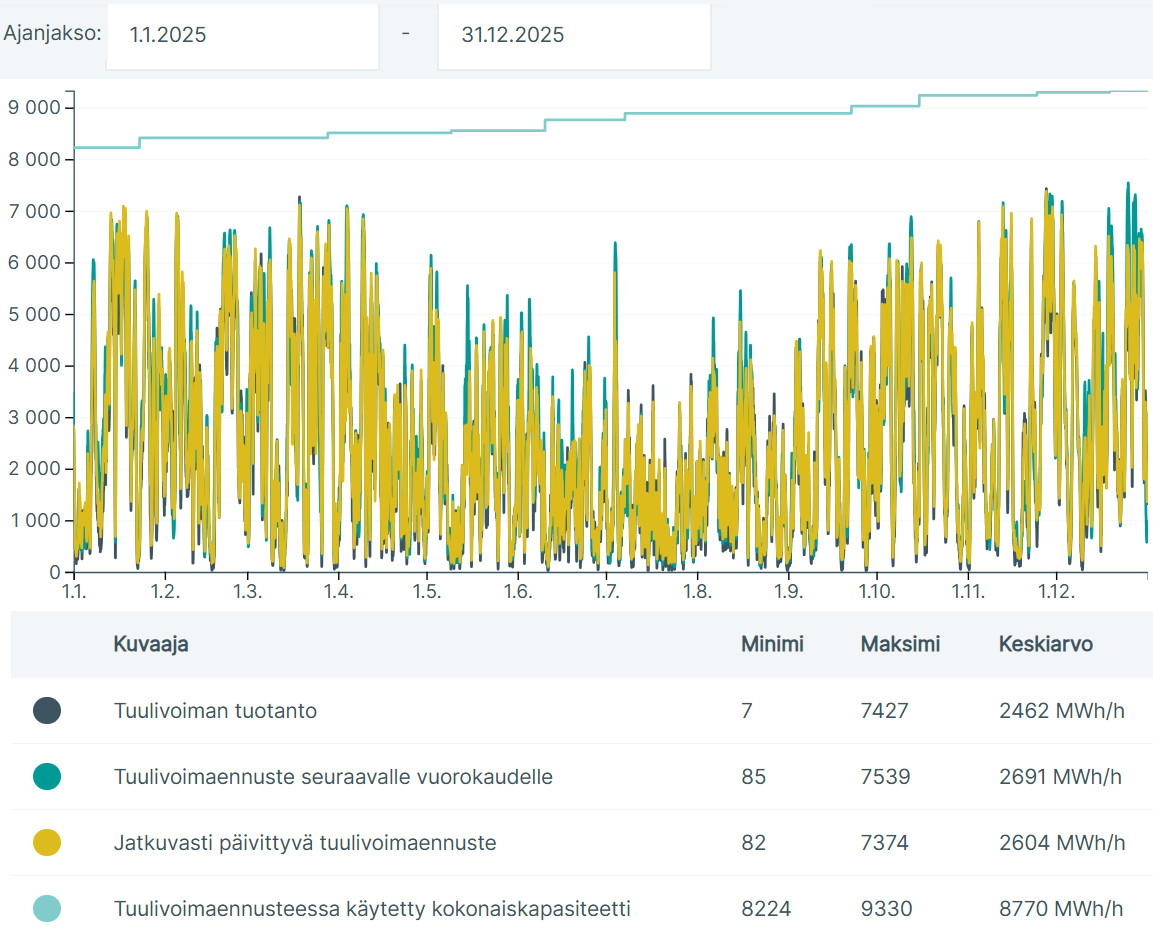Select the Tuulivoiman tuotanto legend label

tap(215, 711)
